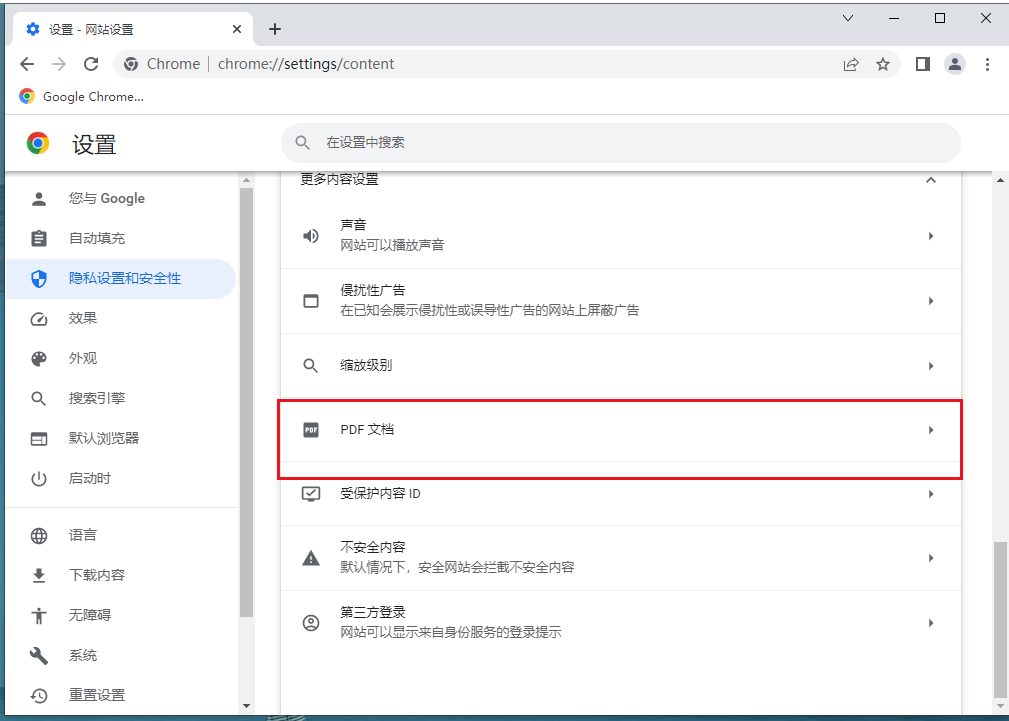This screenshot has width=1009, height=721.
Task: Go back to previous page
Action: pyautogui.click(x=27, y=64)
